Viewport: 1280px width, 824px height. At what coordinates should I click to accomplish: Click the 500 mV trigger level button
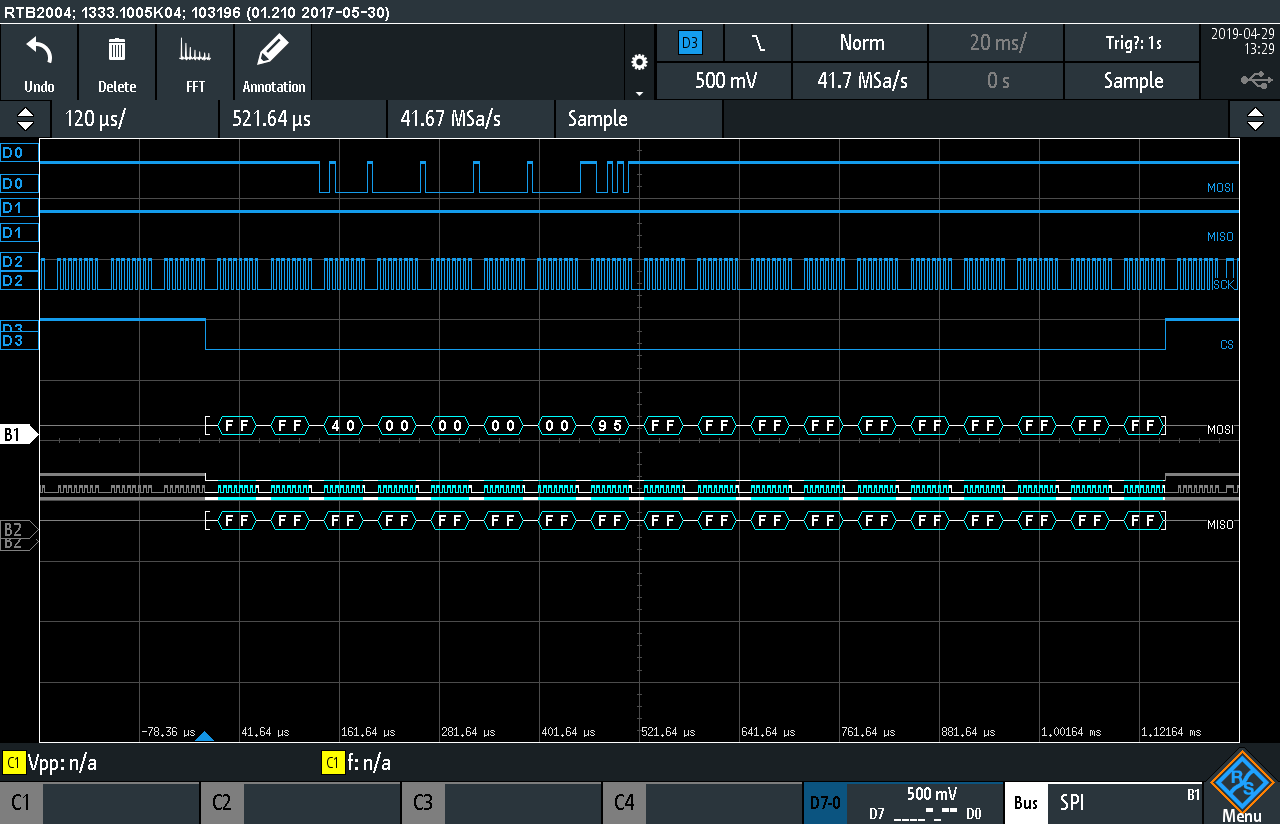(724, 81)
